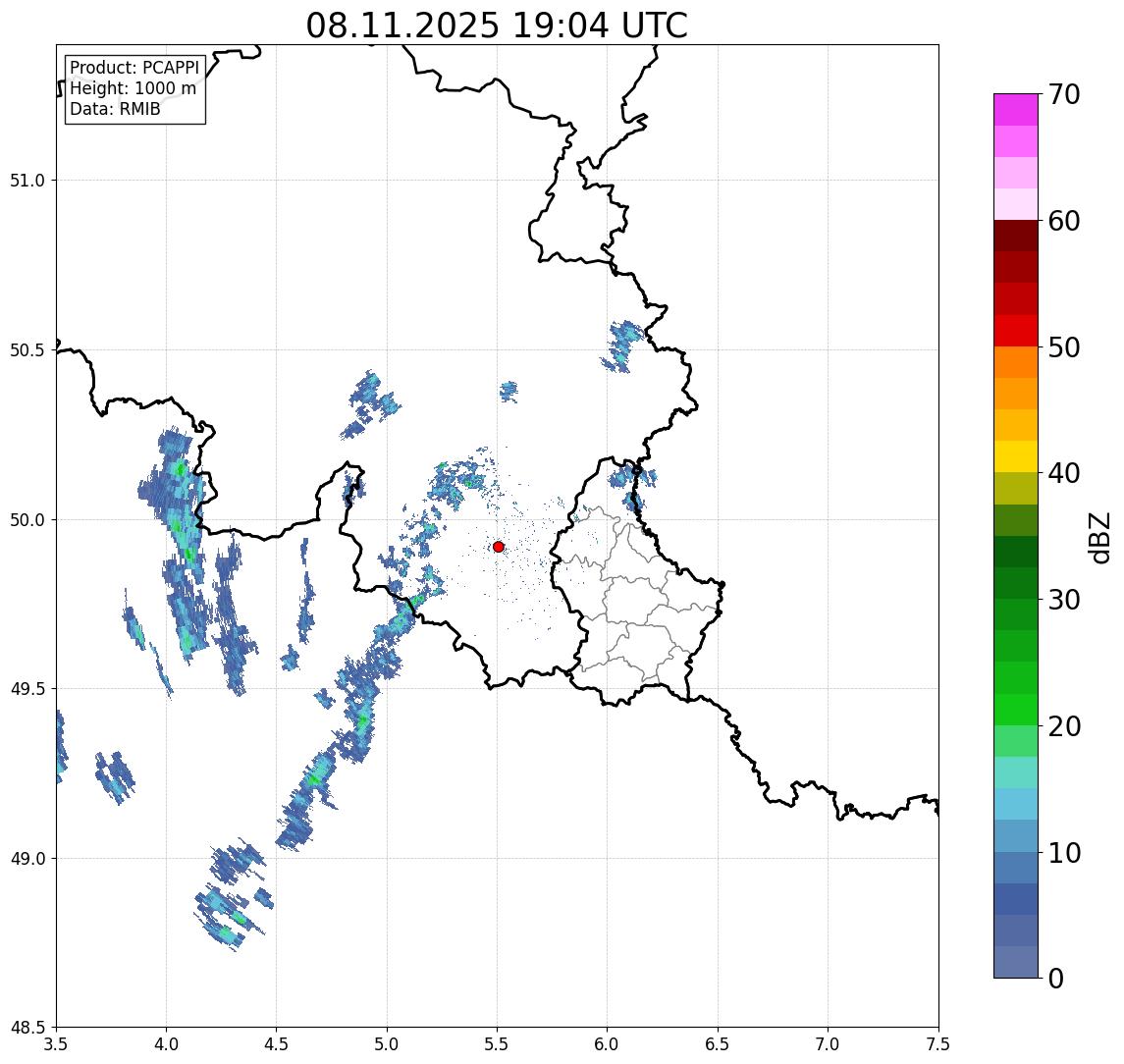This screenshot has width=1124, height=1064.
Task: Click the longitude axis label 6.0
Action: tap(608, 1044)
